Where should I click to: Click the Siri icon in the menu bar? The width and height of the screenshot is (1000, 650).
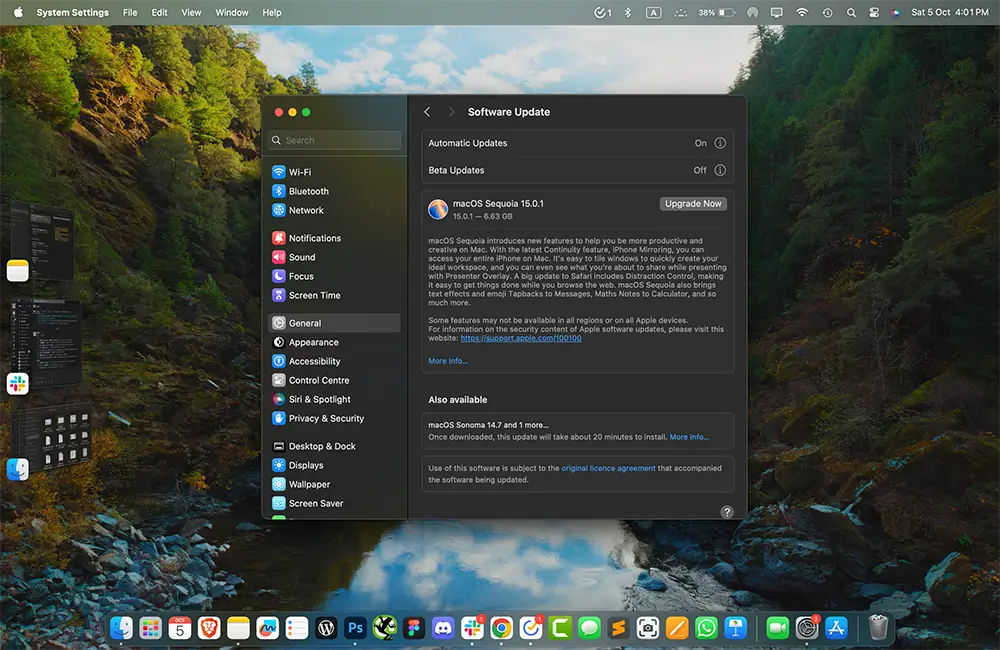click(896, 12)
